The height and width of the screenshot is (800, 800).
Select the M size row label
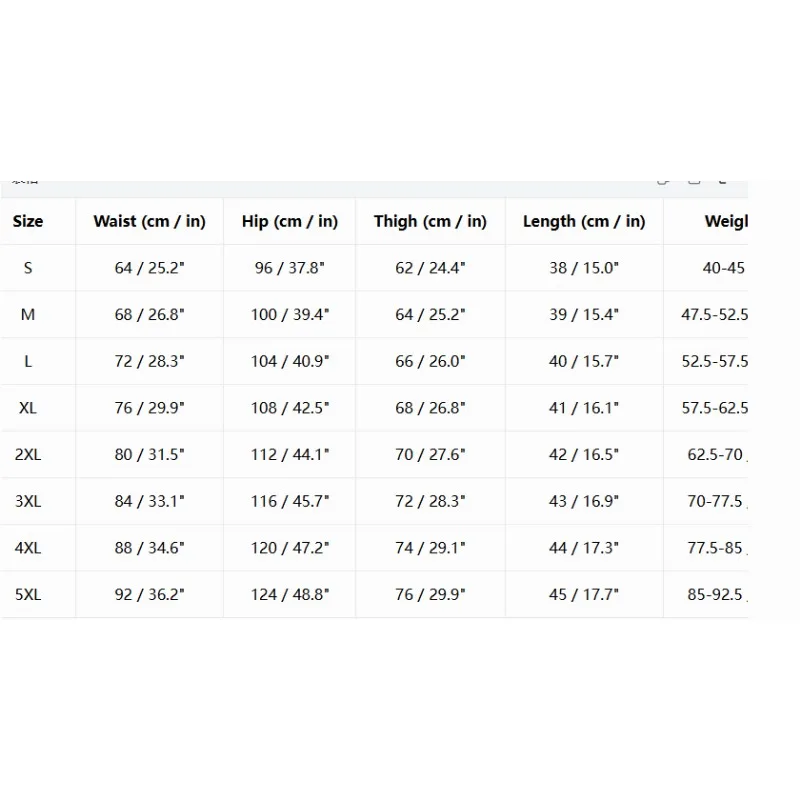tap(28, 315)
